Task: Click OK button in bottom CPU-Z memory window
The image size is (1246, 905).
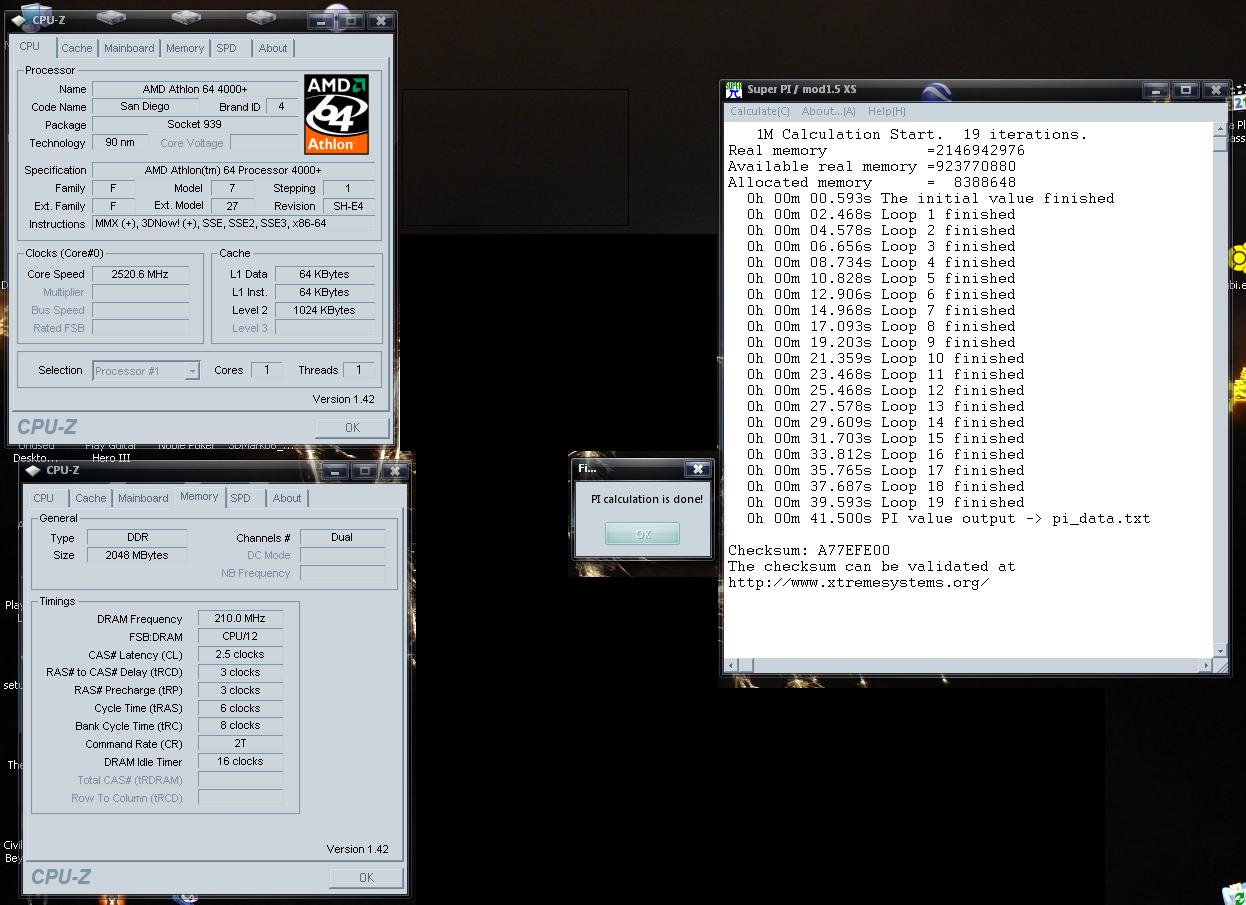Action: [x=366, y=877]
